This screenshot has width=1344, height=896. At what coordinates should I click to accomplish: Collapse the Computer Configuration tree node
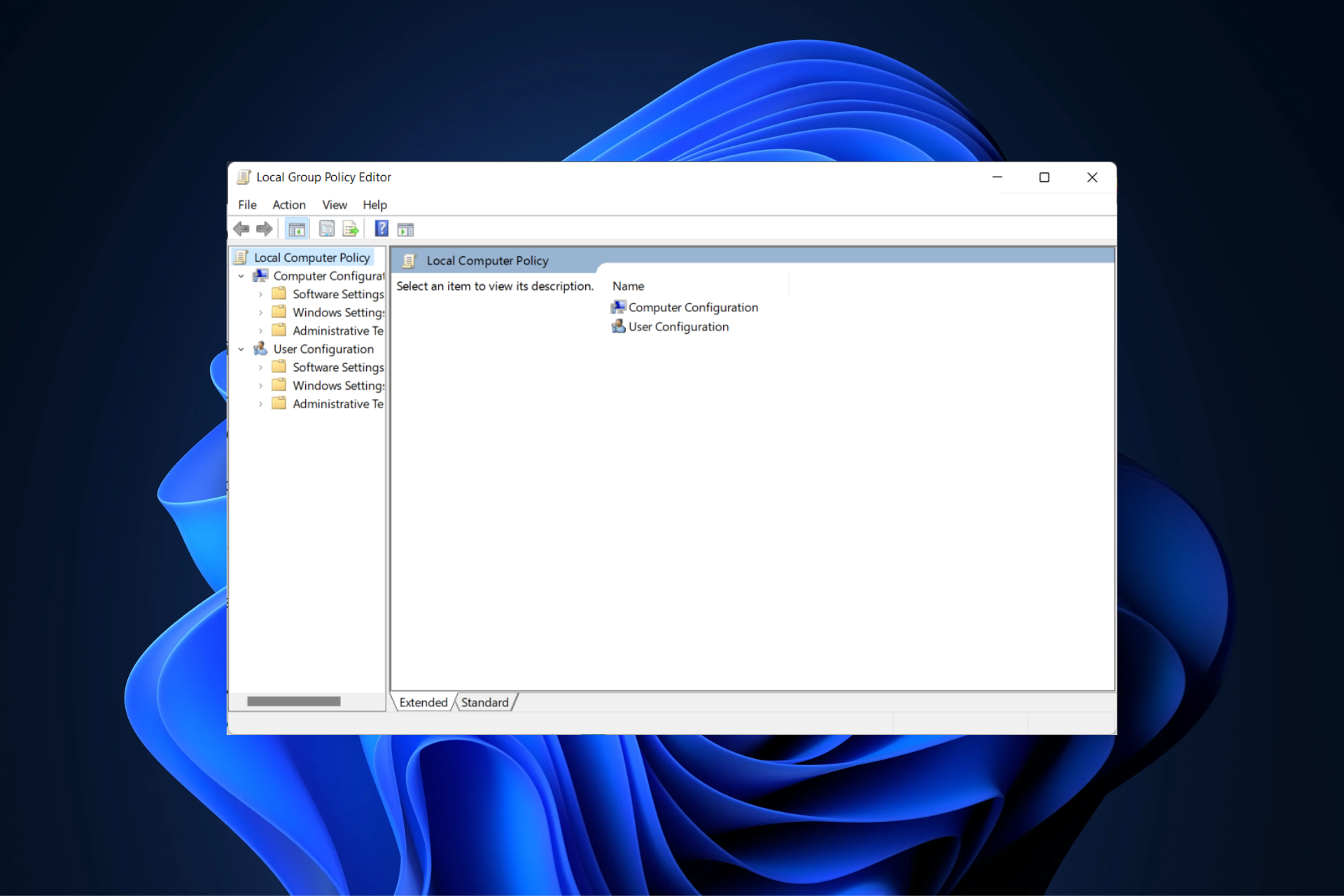pos(241,276)
